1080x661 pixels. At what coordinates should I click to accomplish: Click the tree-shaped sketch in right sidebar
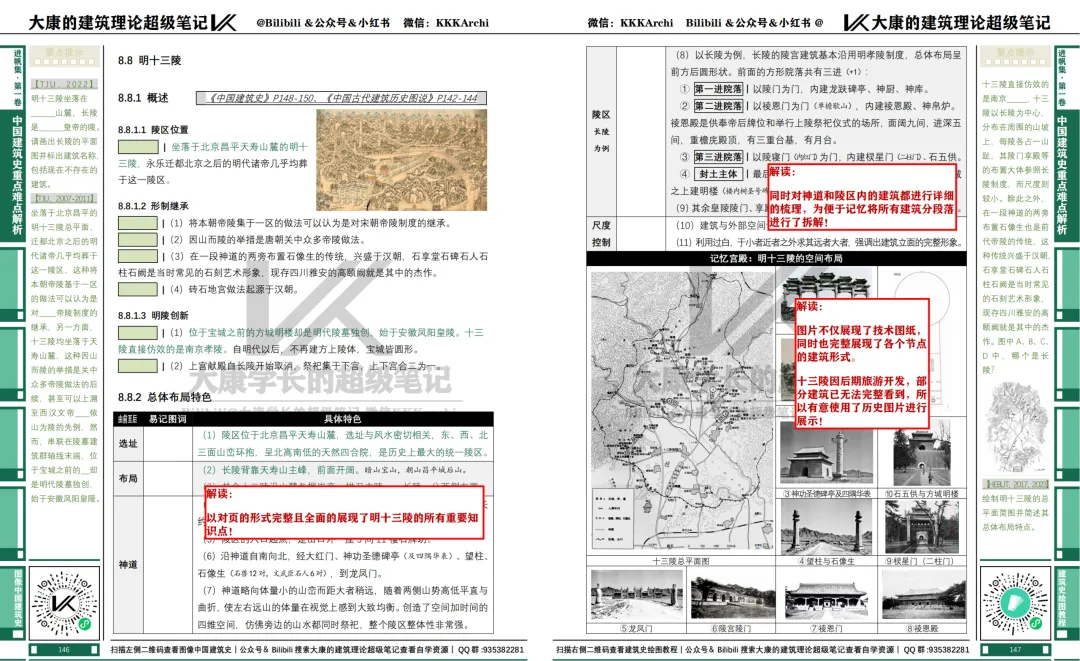(1015, 425)
